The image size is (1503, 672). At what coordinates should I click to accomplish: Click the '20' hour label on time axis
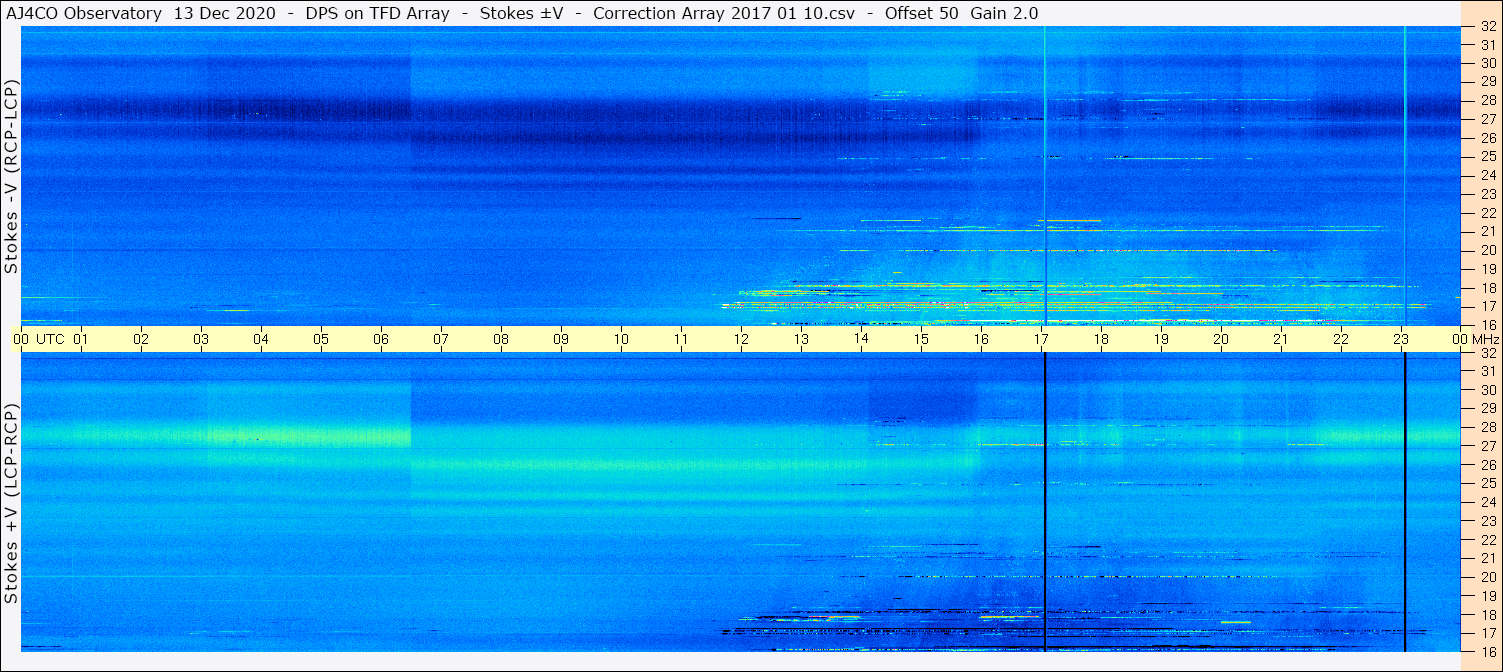(x=1221, y=339)
